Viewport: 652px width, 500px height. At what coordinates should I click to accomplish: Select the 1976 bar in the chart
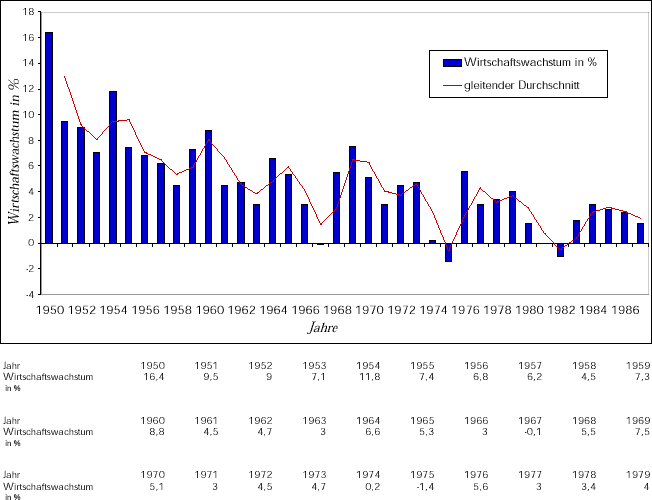(465, 207)
